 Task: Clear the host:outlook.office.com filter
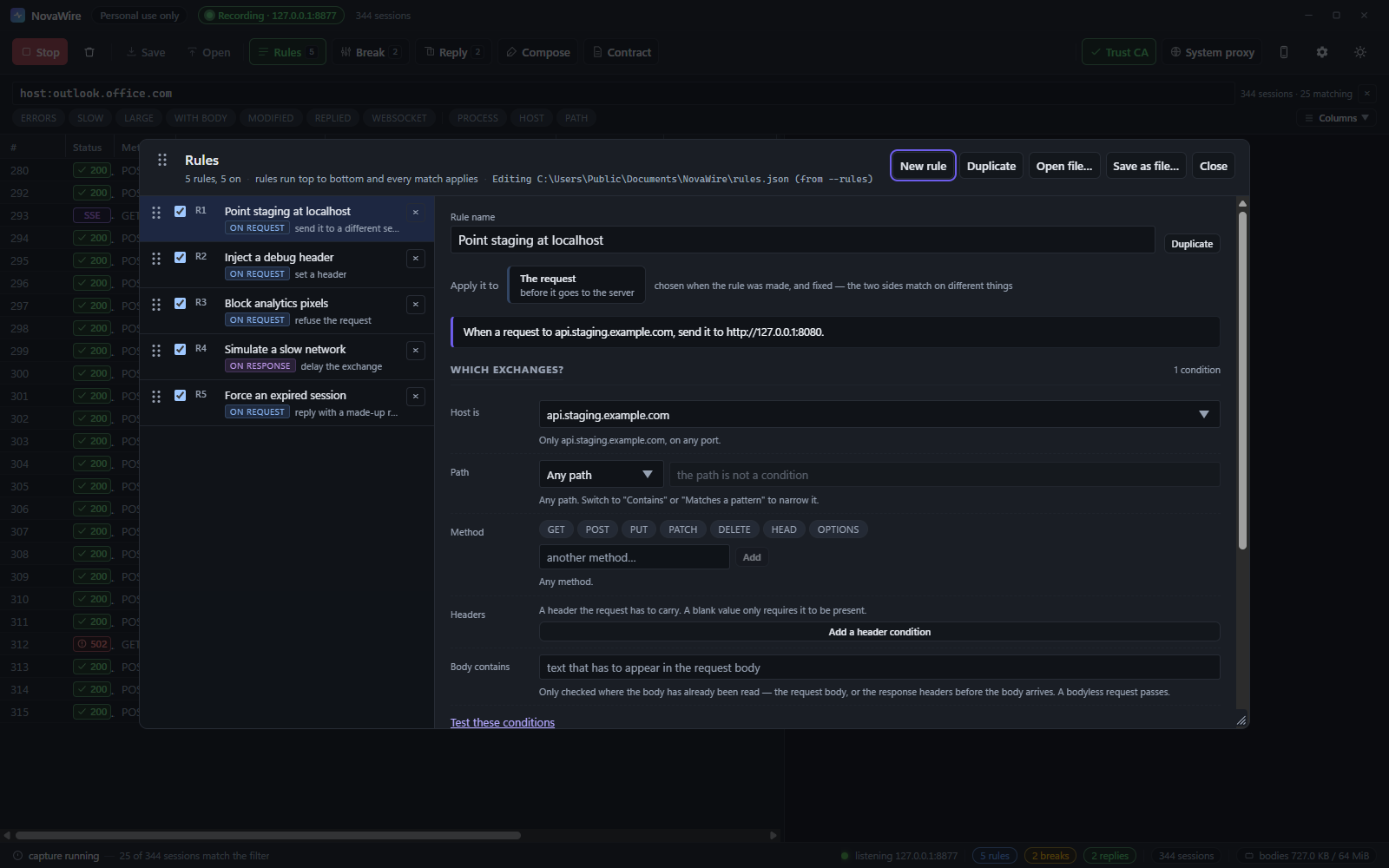point(1366,94)
